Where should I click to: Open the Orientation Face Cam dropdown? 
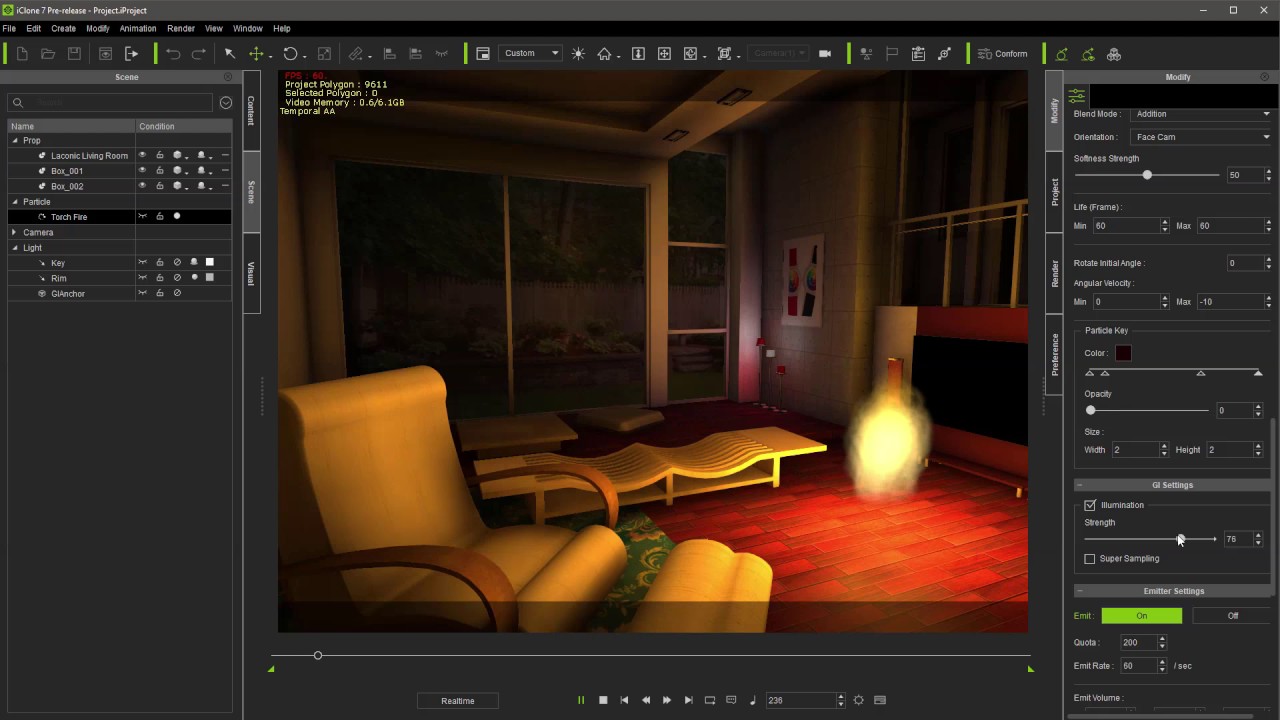[x=1202, y=137]
